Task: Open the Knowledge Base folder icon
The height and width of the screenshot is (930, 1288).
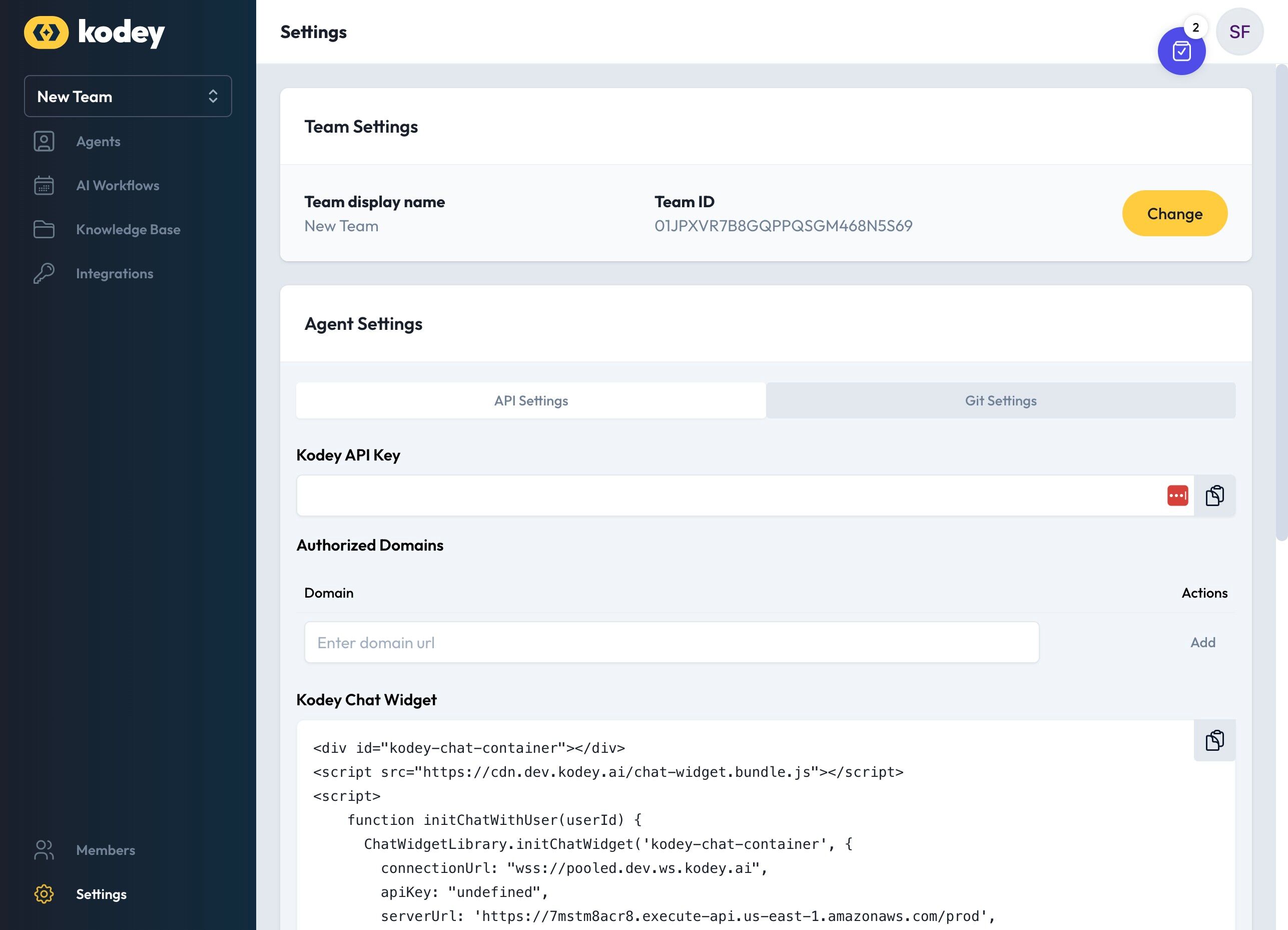Action: pos(44,230)
